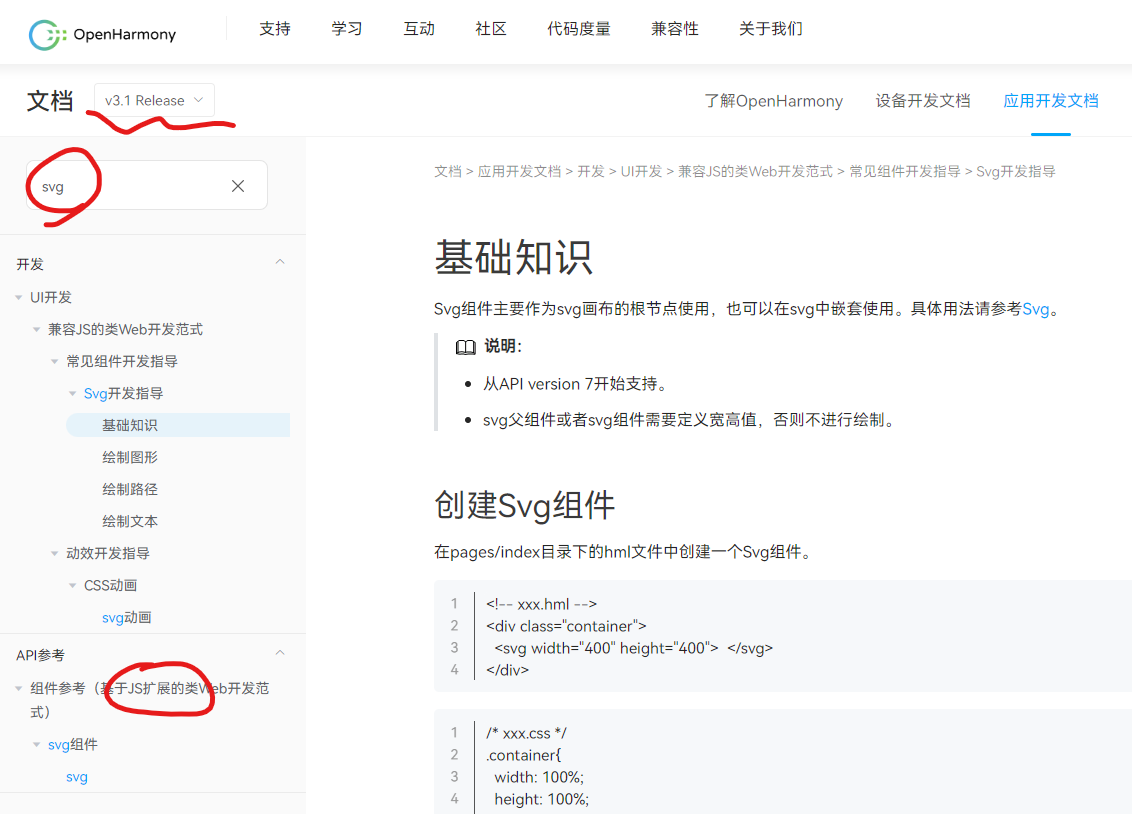
Task: Collapse the 动效开发指导 tree arrow
Action: click(54, 553)
